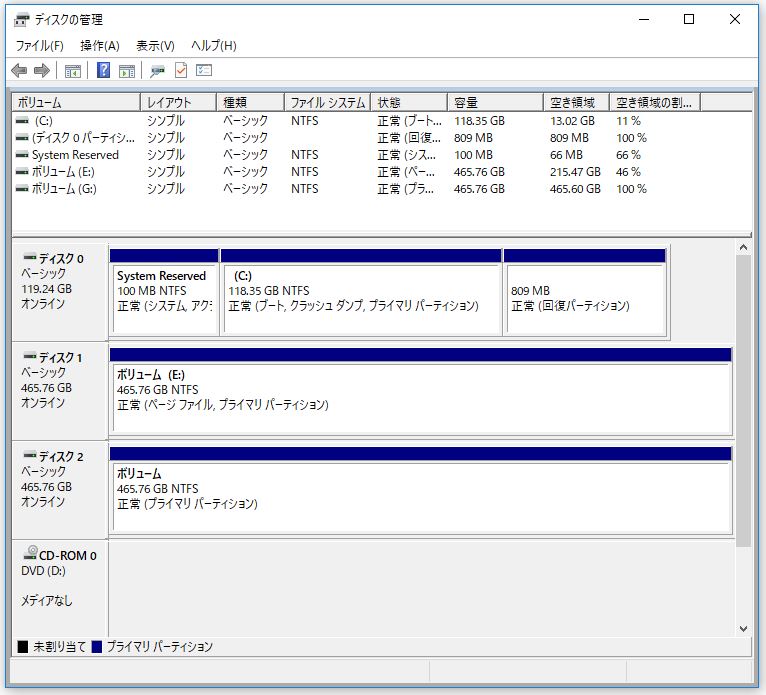Click the settings list toolbar icon
The height and width of the screenshot is (695, 766).
[x=204, y=70]
